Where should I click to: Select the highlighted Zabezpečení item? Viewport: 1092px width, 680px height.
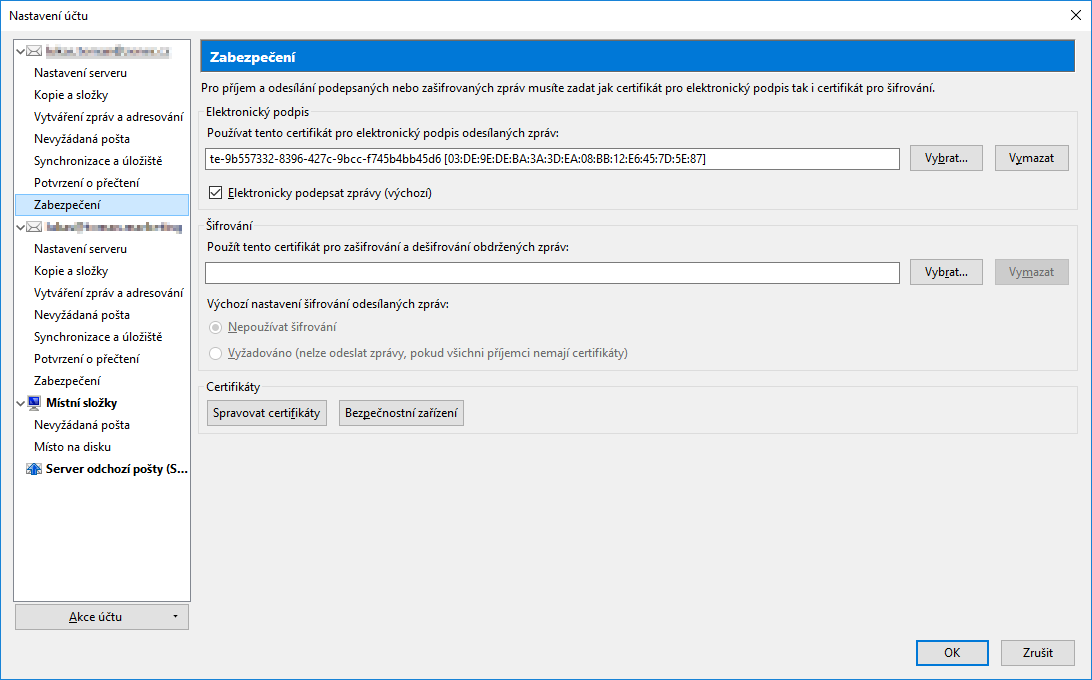coord(102,205)
